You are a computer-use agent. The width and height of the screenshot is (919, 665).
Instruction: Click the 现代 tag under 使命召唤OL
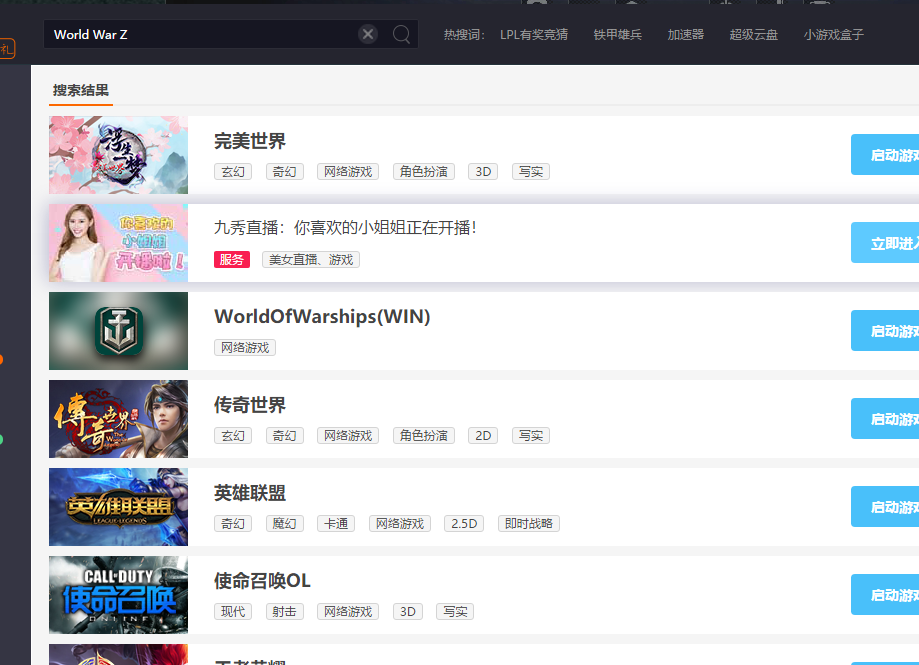(233, 611)
